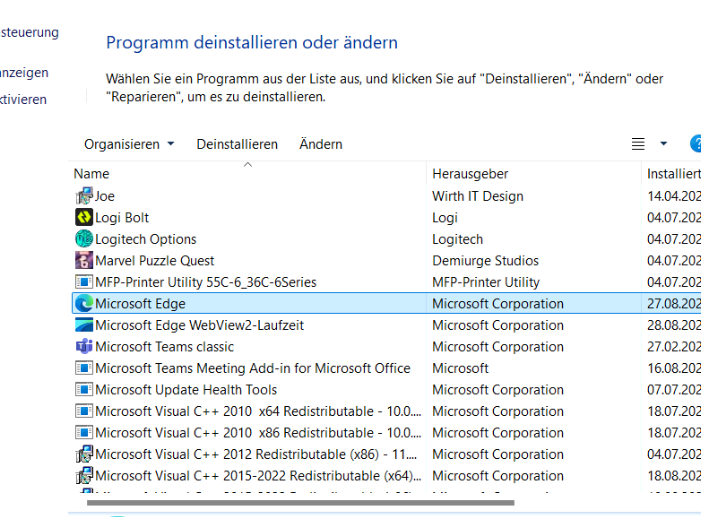The width and height of the screenshot is (701, 517).
Task: Sort by the Installiert column header
Action: coord(672,174)
